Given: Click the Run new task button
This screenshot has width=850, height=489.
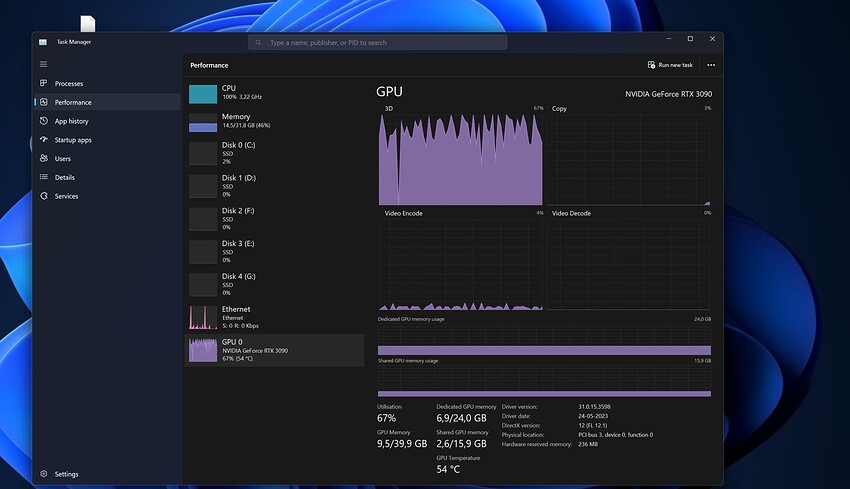Looking at the screenshot, I should pyautogui.click(x=669, y=65).
